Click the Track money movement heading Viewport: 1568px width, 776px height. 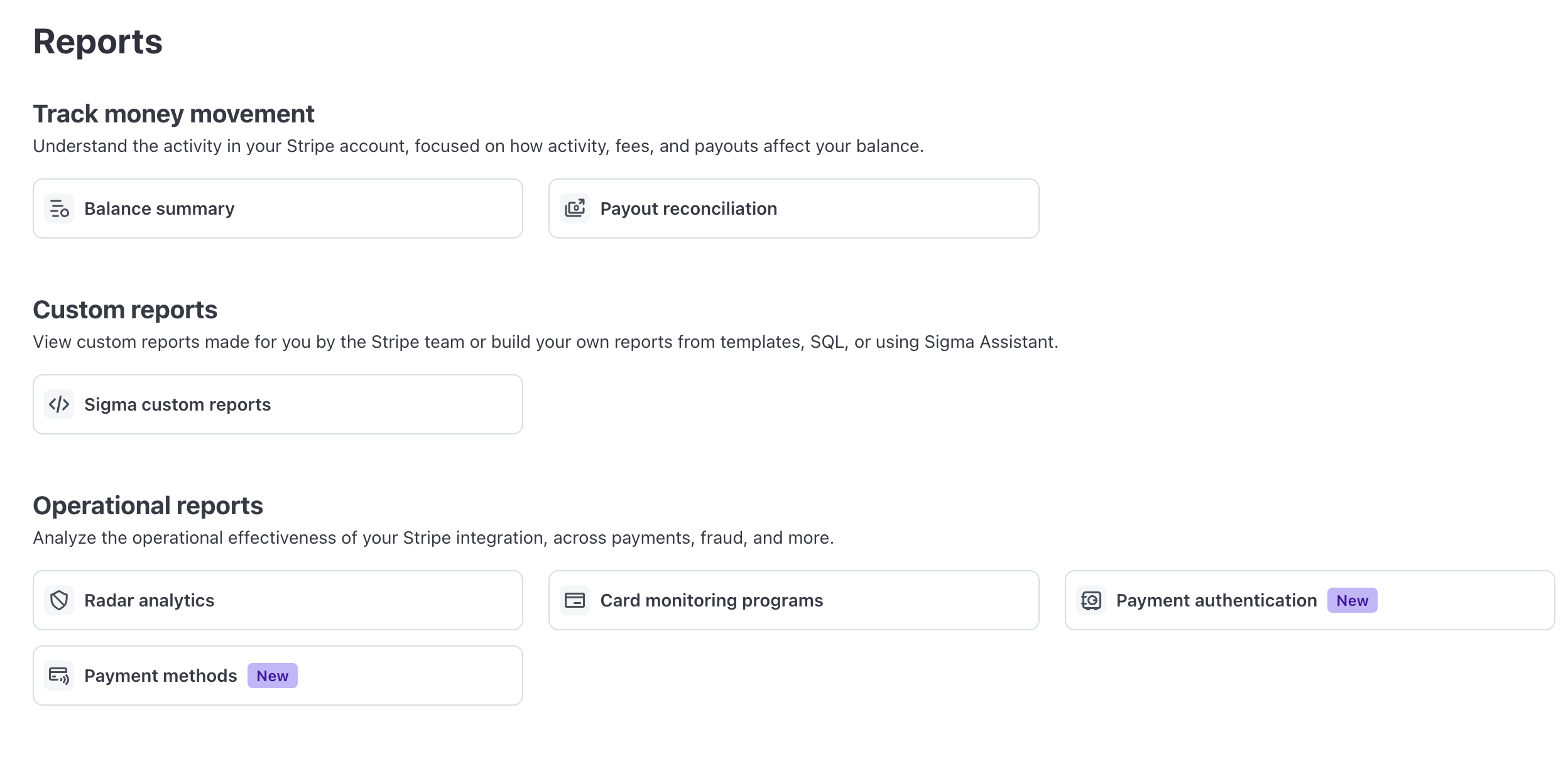point(173,114)
